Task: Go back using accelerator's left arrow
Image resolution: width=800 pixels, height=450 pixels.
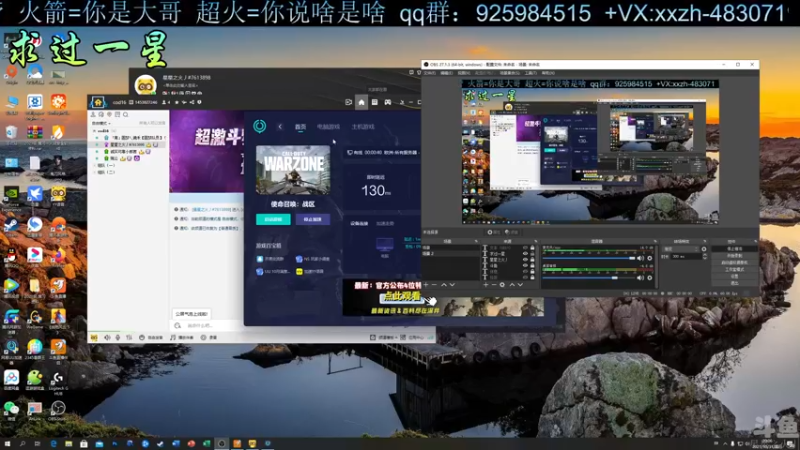Action: tap(280, 127)
